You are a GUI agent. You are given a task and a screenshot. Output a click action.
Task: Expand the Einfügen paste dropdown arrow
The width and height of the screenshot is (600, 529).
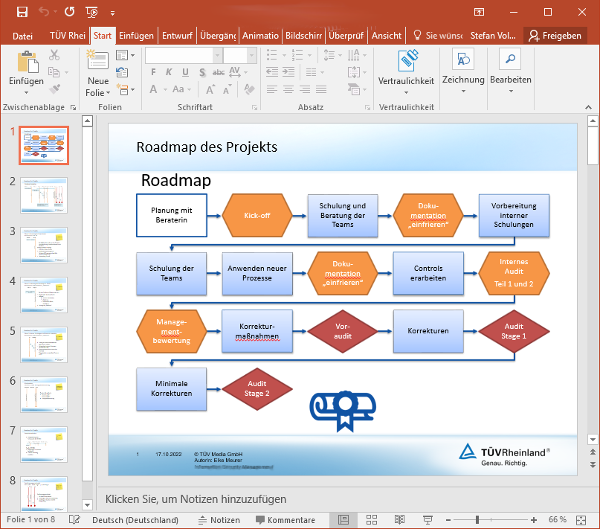26,92
